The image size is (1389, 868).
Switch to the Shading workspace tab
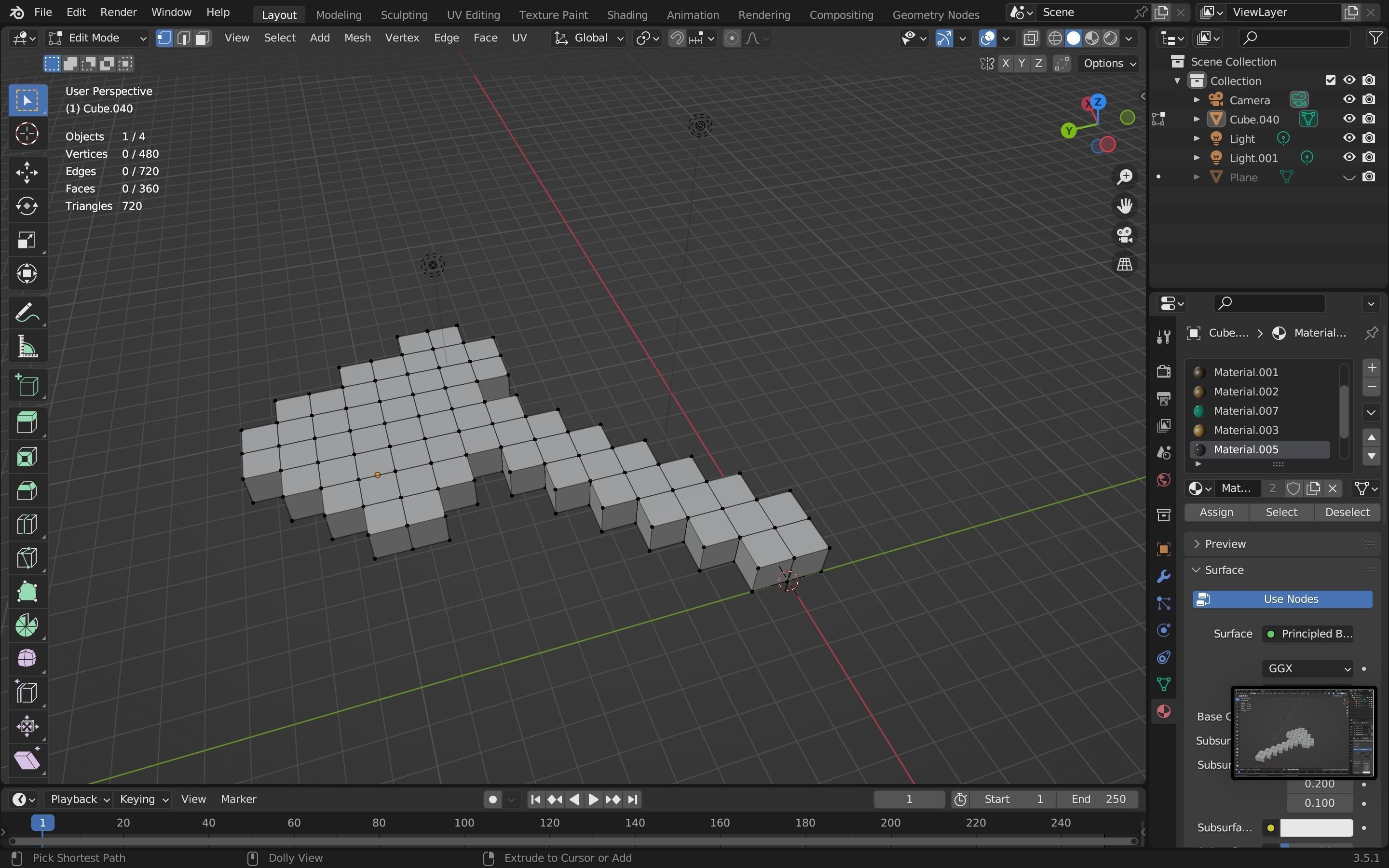pyautogui.click(x=627, y=14)
